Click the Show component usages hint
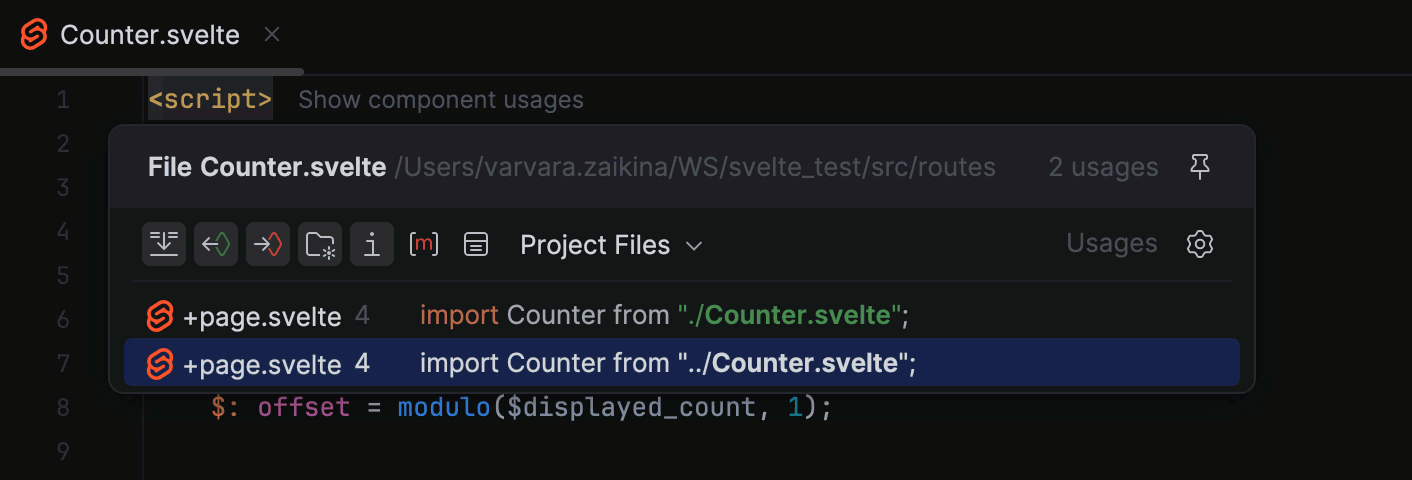Screen dimensions: 1412x480 tap(440, 100)
